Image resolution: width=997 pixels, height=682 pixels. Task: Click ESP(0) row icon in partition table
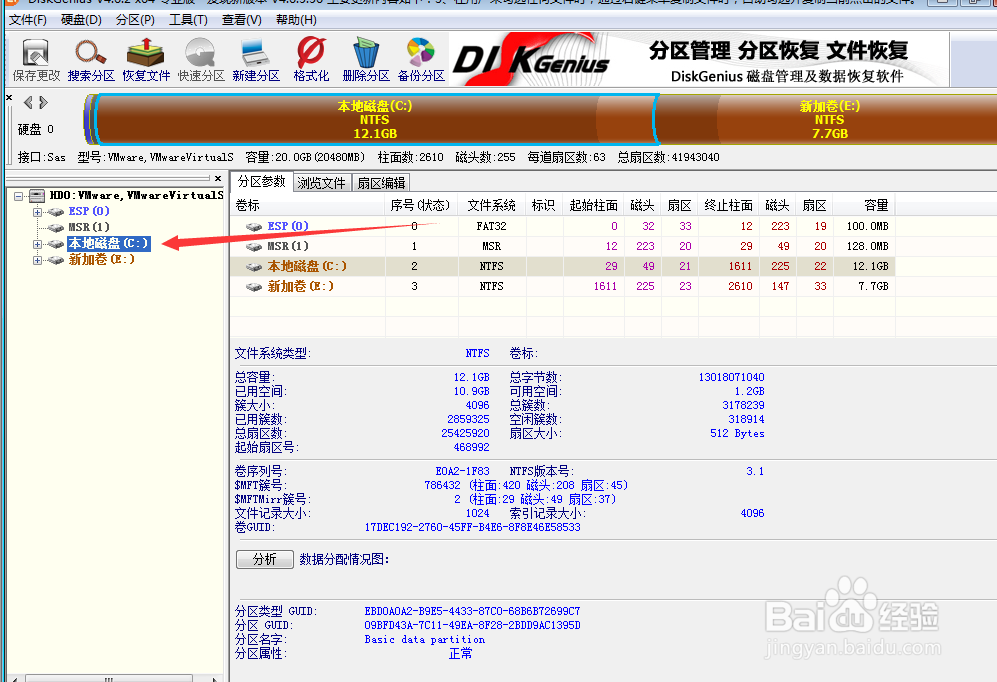click(x=254, y=226)
